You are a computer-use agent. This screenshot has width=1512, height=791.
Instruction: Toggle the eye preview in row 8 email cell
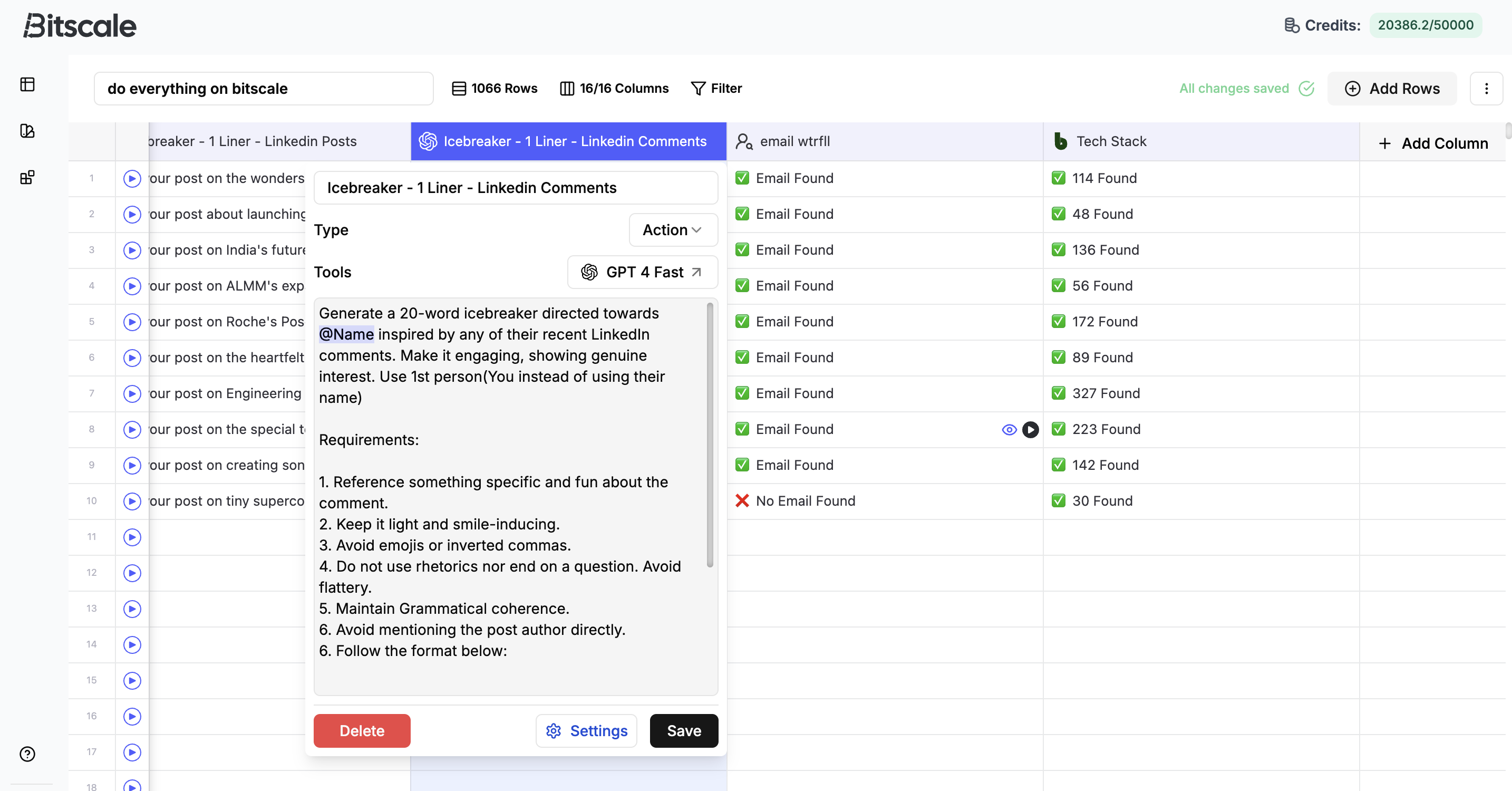[x=1009, y=430]
